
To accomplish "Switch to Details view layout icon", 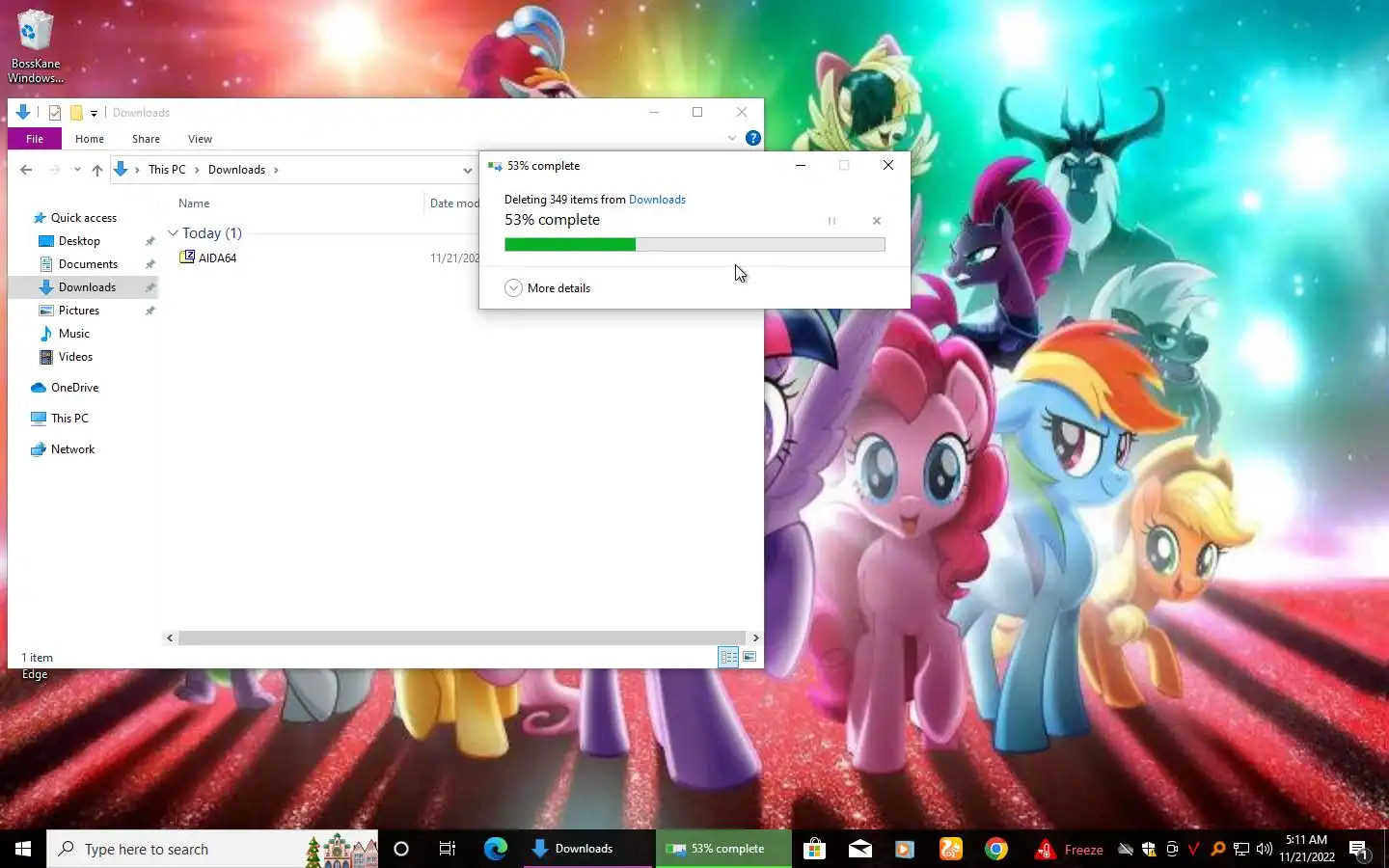I will click(x=728, y=657).
